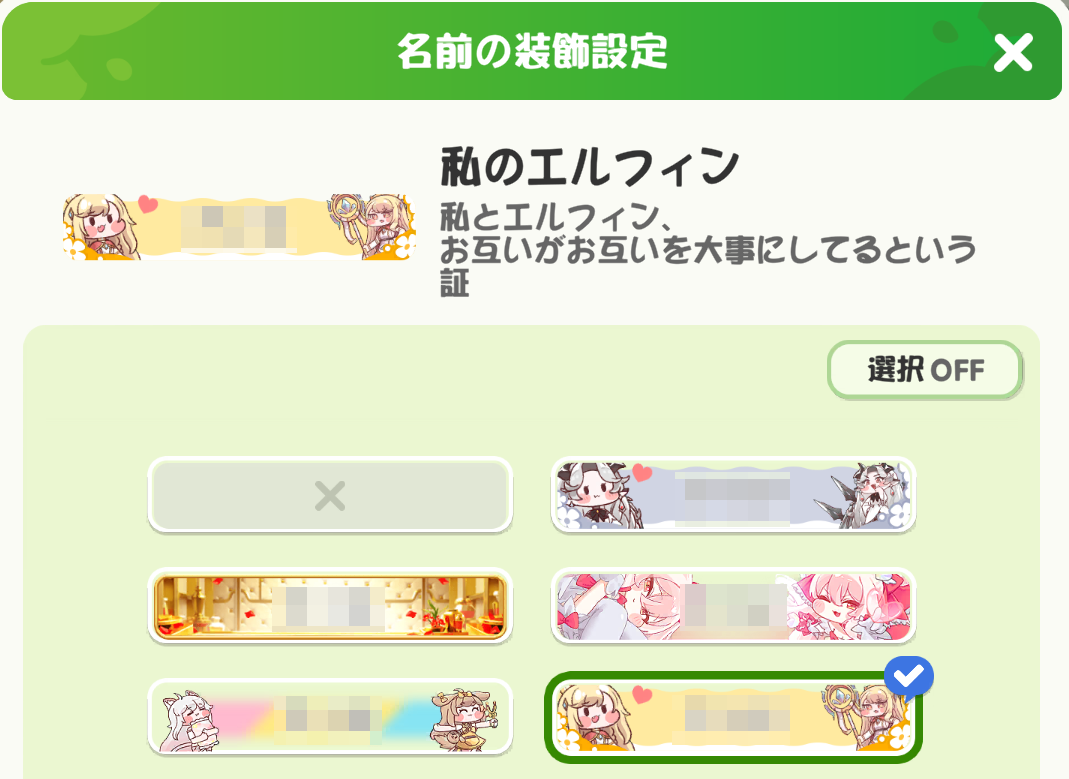Screen dimensions: 1069x779
Task: Toggle the 選択 OFF button
Action: click(925, 370)
